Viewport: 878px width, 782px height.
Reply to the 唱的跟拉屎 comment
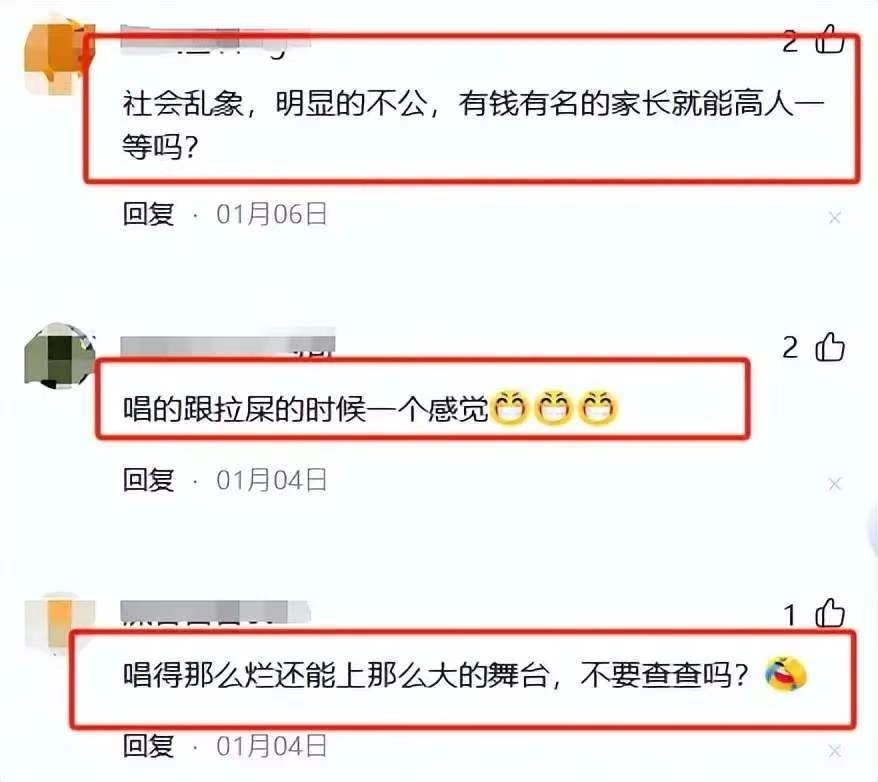coord(148,480)
